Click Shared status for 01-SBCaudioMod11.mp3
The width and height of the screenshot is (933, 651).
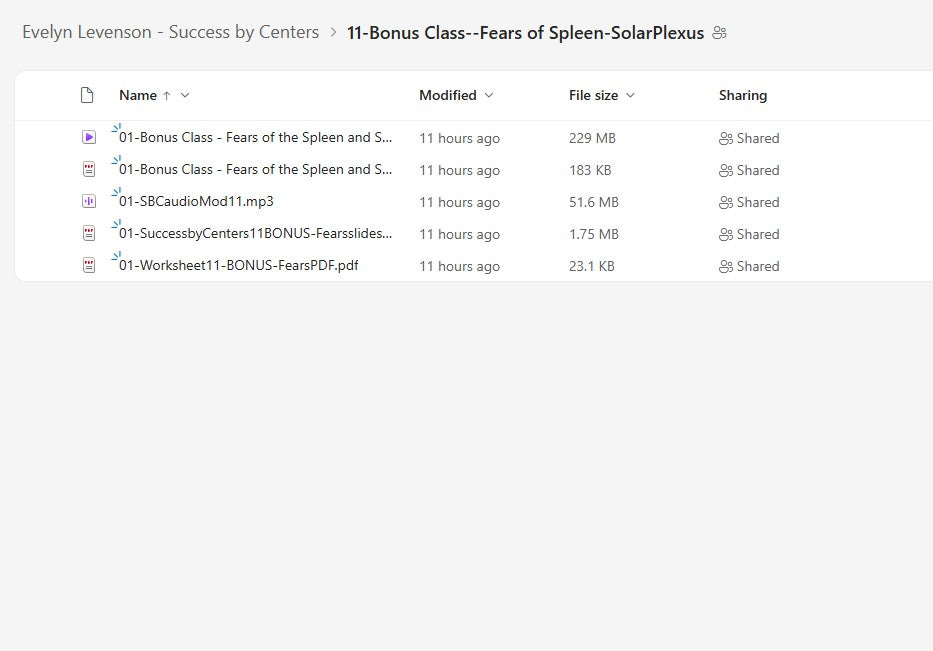(x=757, y=203)
